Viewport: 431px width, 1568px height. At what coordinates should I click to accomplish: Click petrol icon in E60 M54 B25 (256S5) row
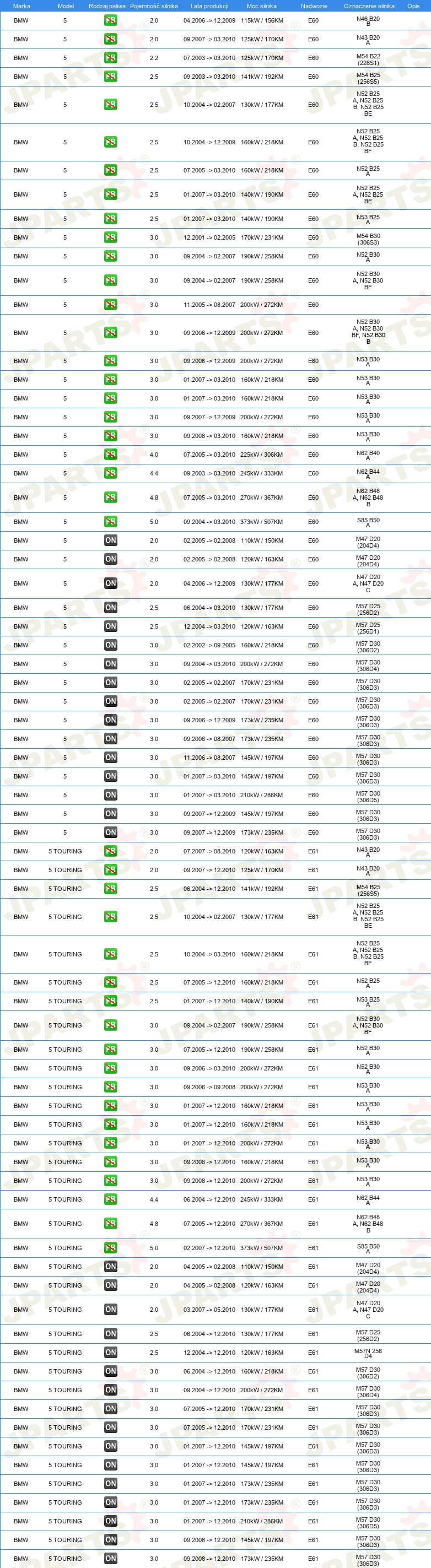(x=110, y=77)
